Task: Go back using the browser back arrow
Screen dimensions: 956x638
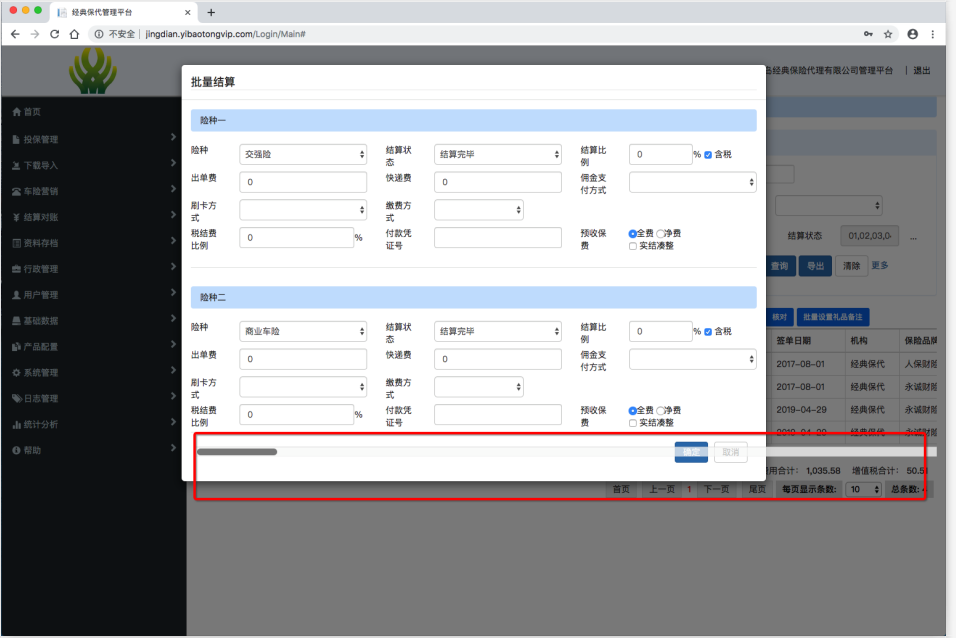Action: coord(15,34)
